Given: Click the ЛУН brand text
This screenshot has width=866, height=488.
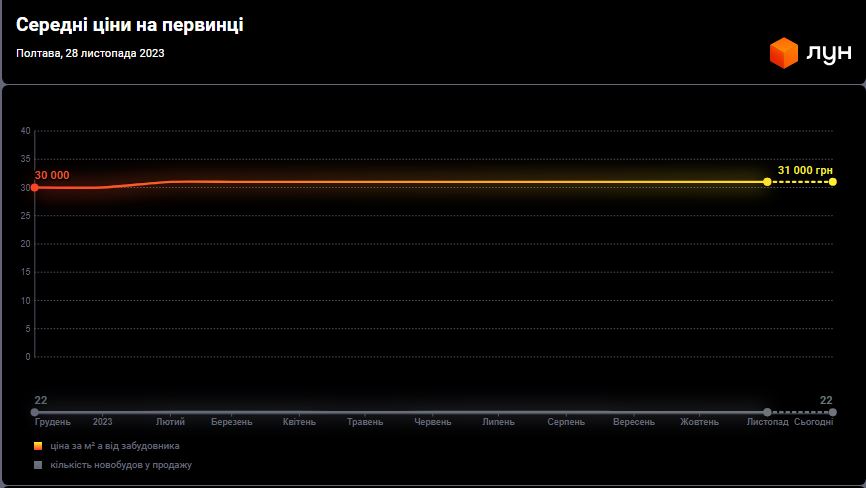Looking at the screenshot, I should click(829, 54).
